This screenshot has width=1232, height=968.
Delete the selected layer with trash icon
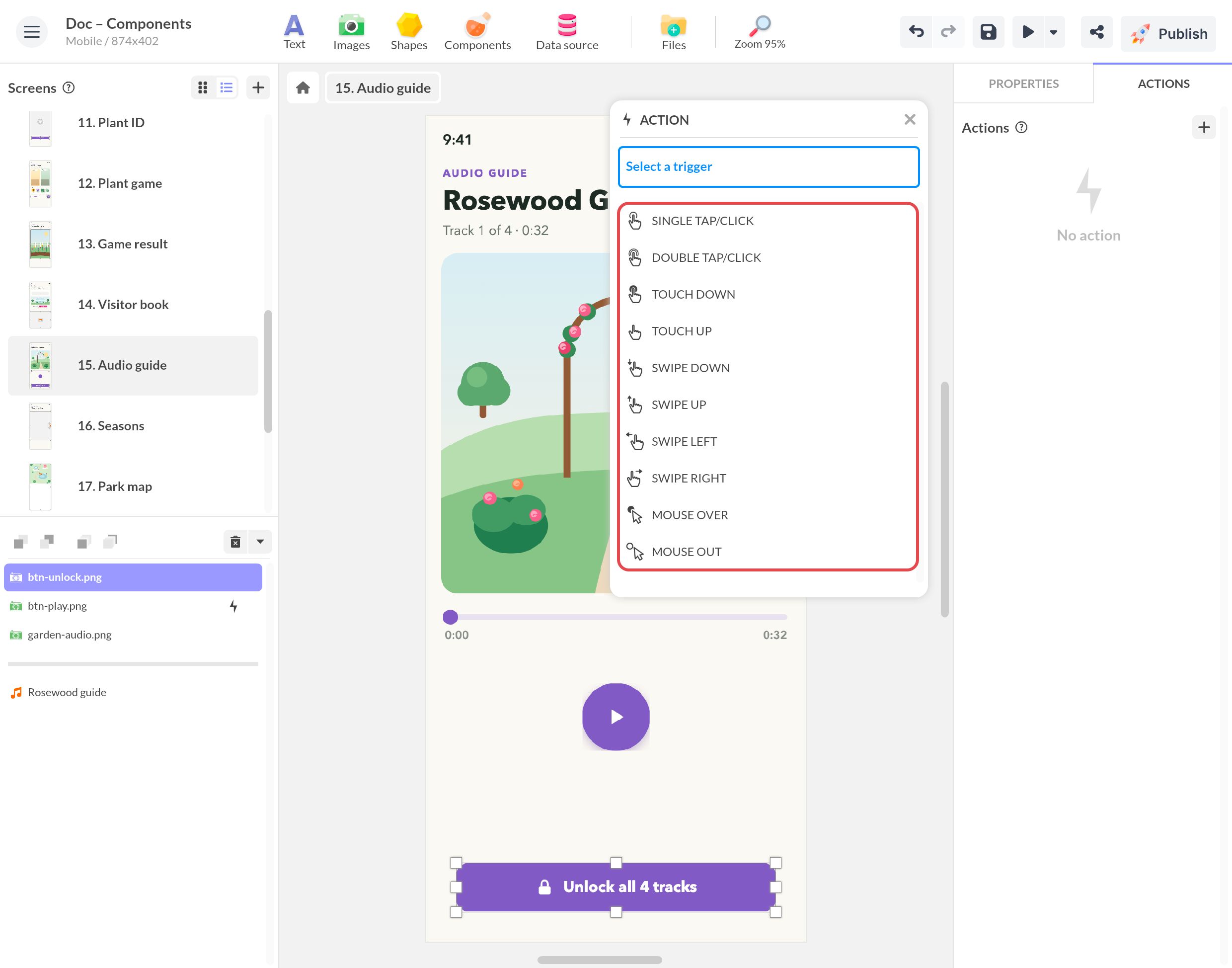[x=235, y=542]
